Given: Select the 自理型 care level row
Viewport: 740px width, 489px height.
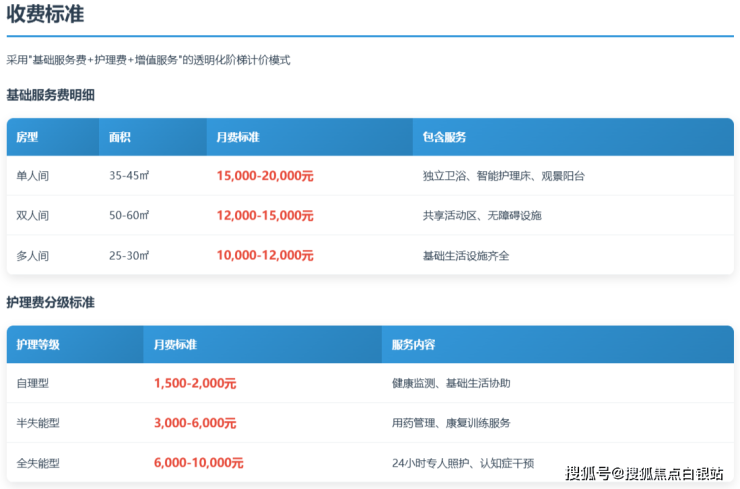Looking at the screenshot, I should [x=33, y=383].
